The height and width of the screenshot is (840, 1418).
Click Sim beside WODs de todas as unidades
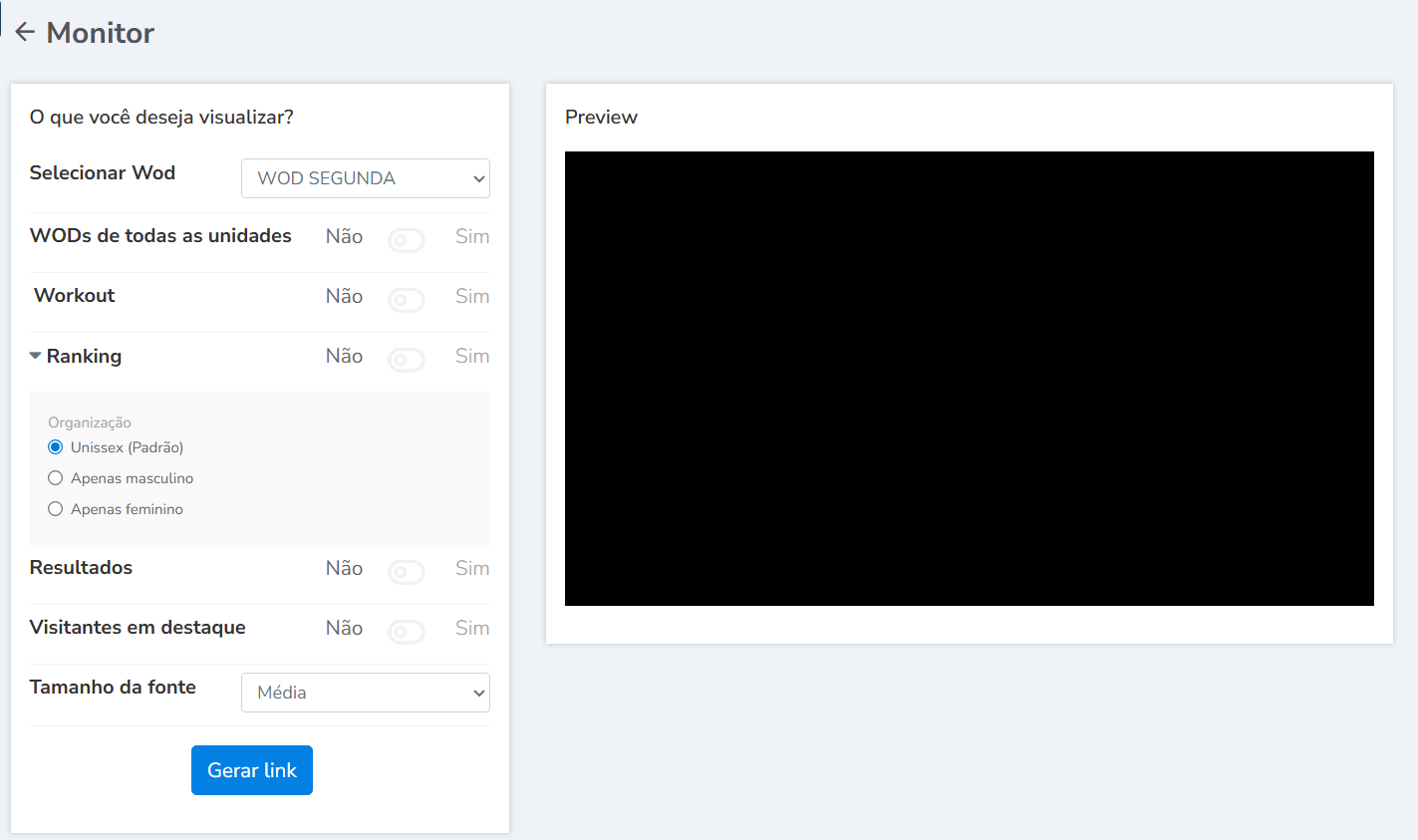pyautogui.click(x=472, y=236)
